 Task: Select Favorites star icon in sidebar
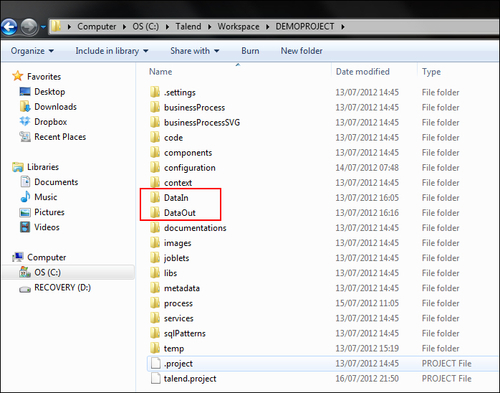coord(18,76)
